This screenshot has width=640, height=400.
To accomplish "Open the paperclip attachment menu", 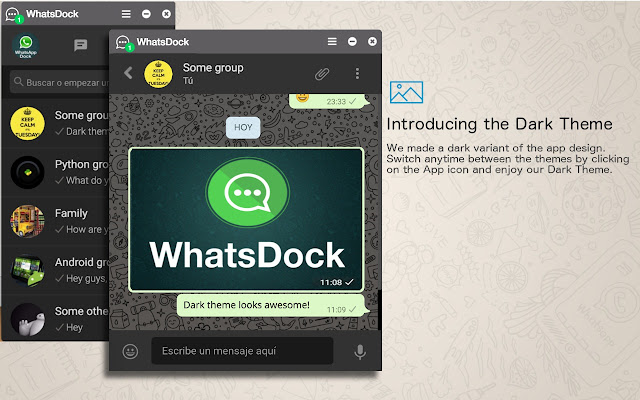I will [322, 74].
